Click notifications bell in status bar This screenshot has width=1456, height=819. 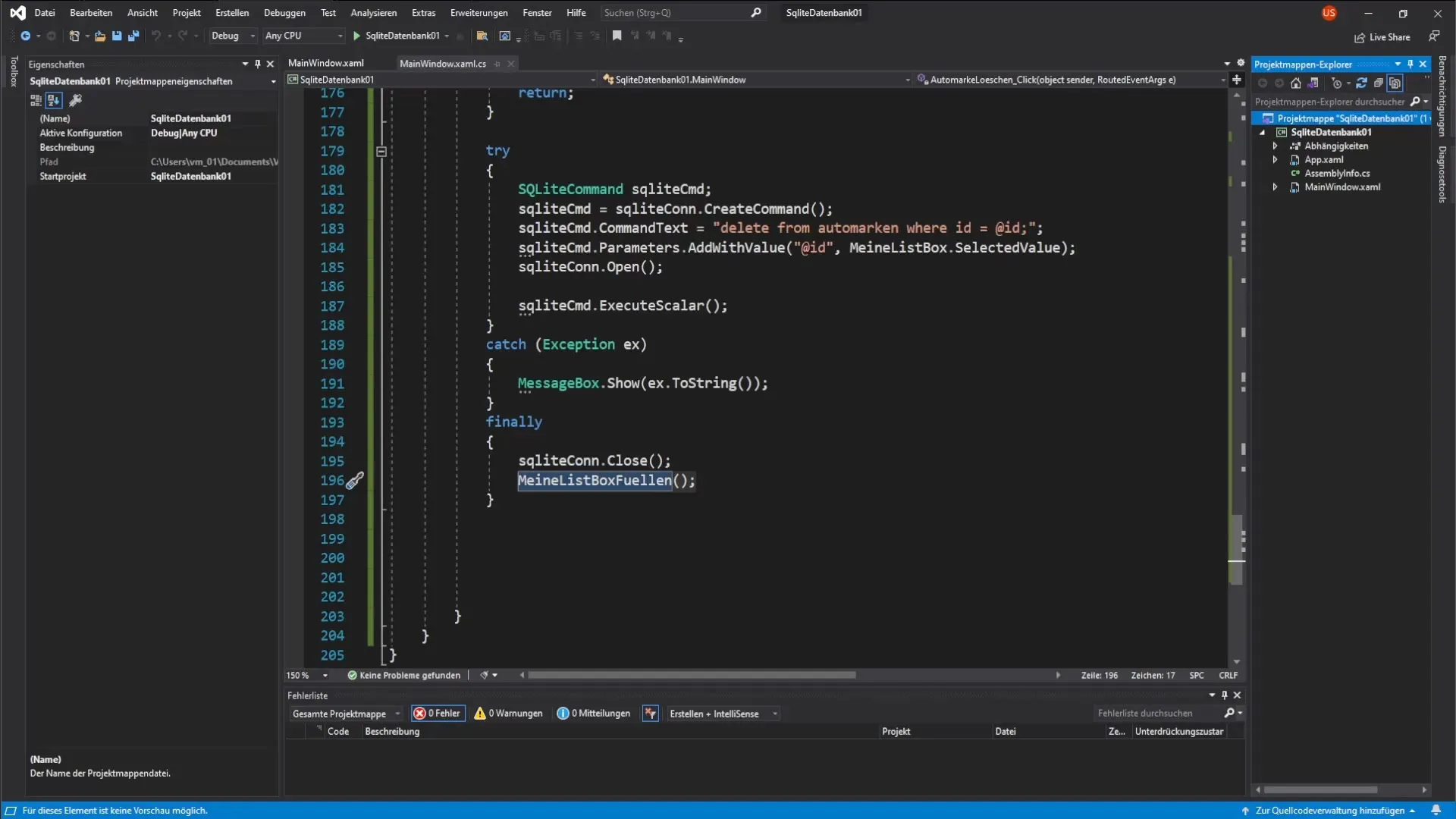click(1436, 810)
